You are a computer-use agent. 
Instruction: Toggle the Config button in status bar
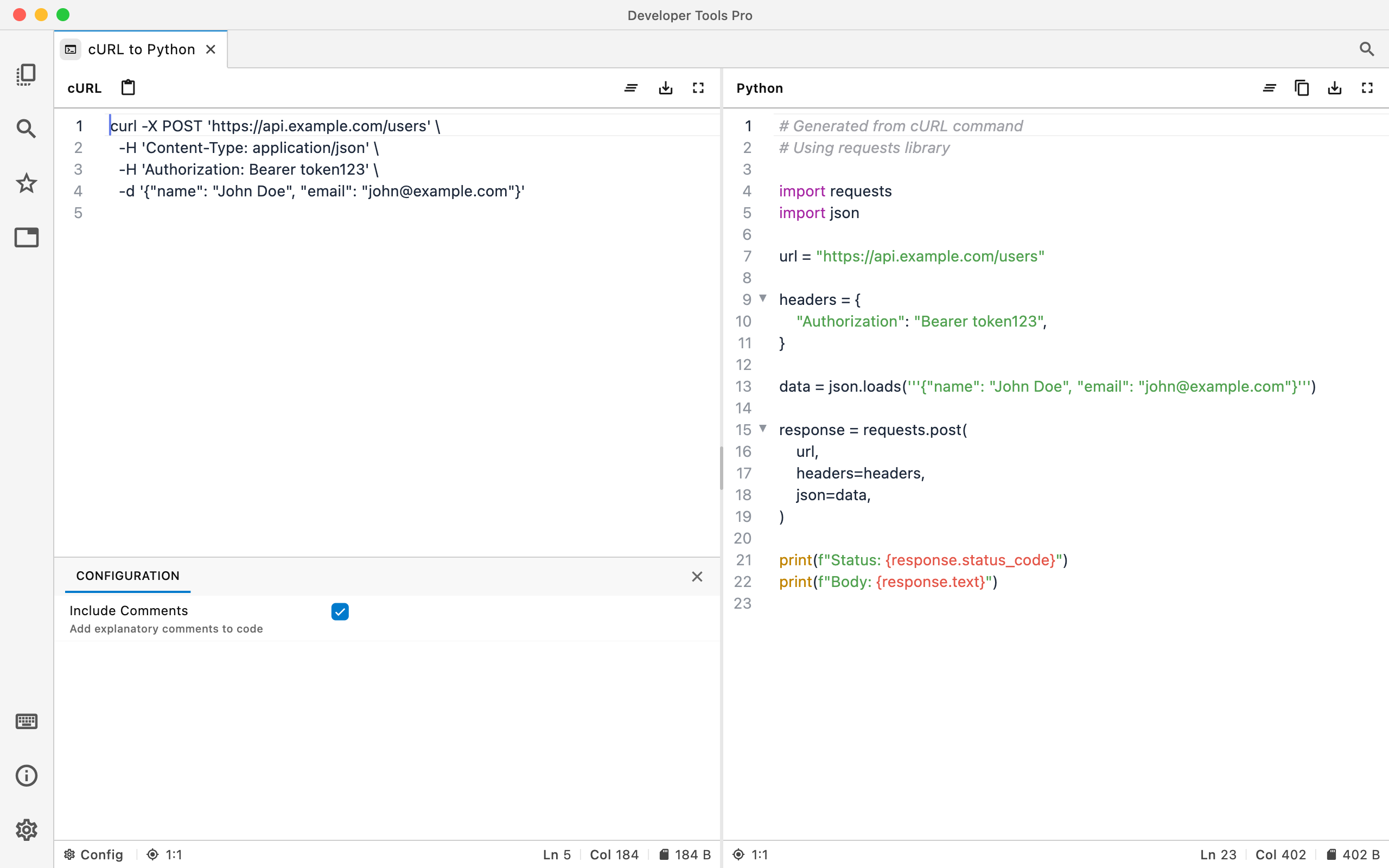point(93,854)
